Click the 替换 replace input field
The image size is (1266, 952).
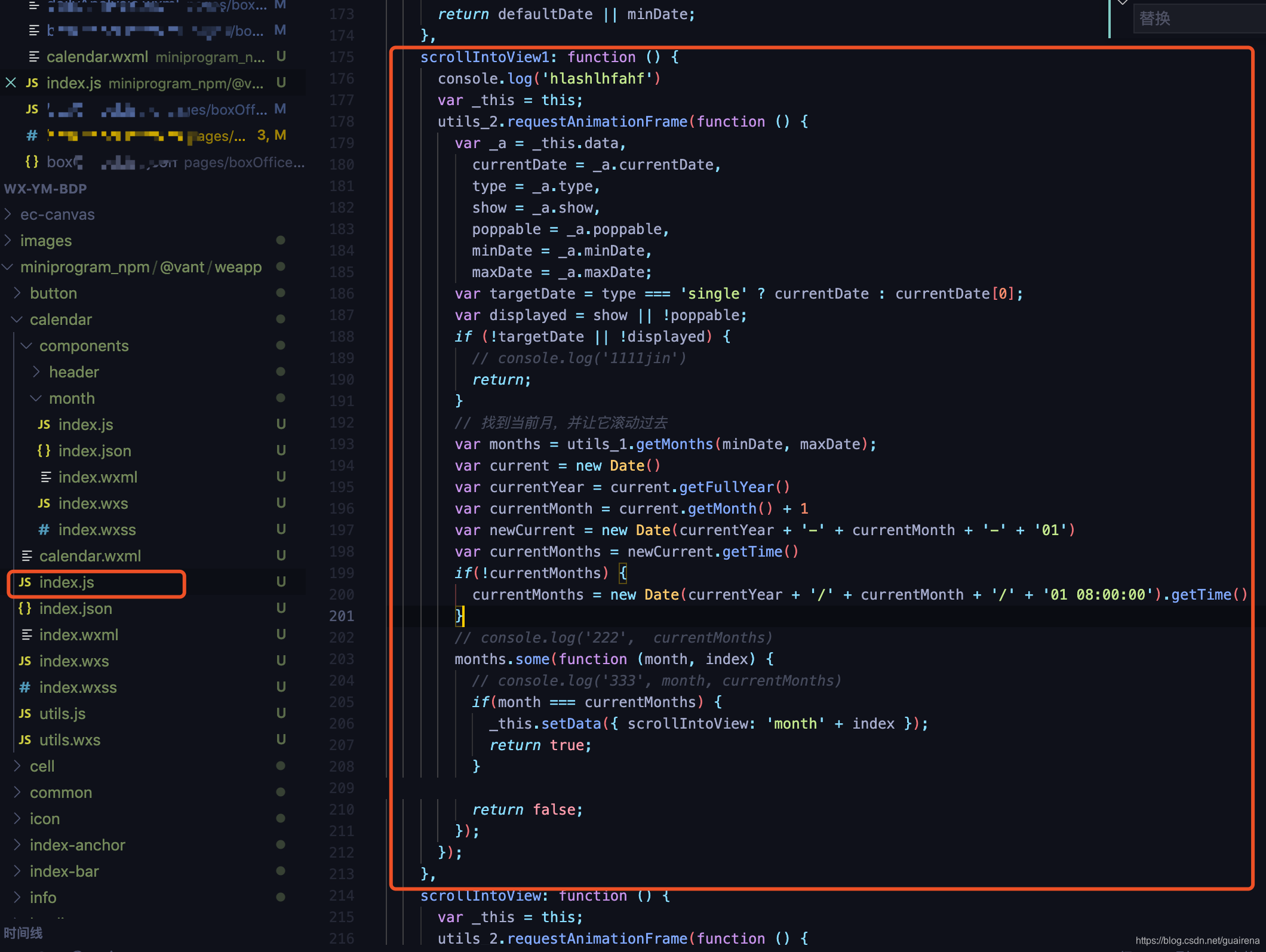[1199, 19]
